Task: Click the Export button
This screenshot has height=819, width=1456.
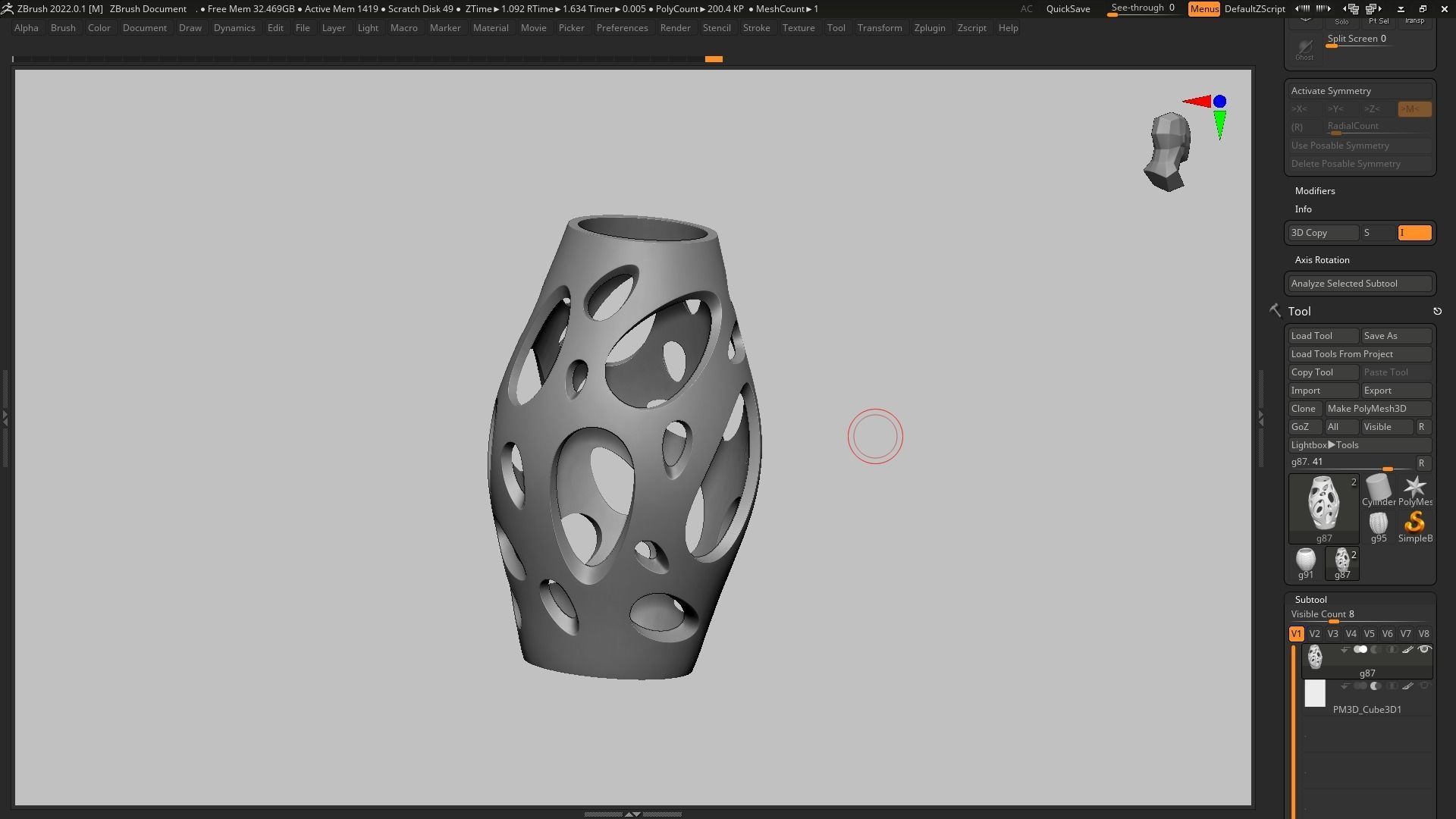Action: click(1396, 391)
